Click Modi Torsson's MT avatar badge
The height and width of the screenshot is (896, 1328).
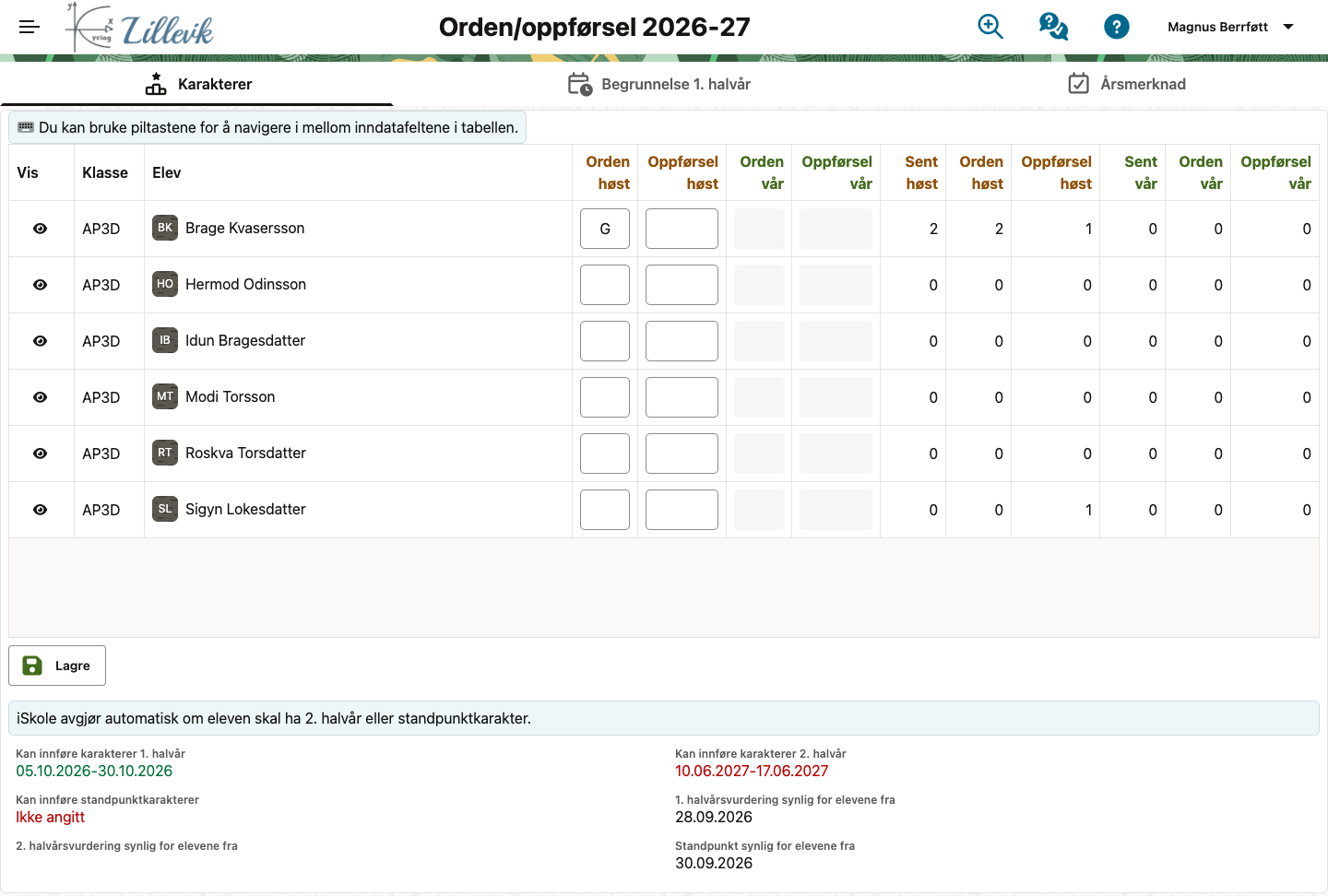pos(165,396)
